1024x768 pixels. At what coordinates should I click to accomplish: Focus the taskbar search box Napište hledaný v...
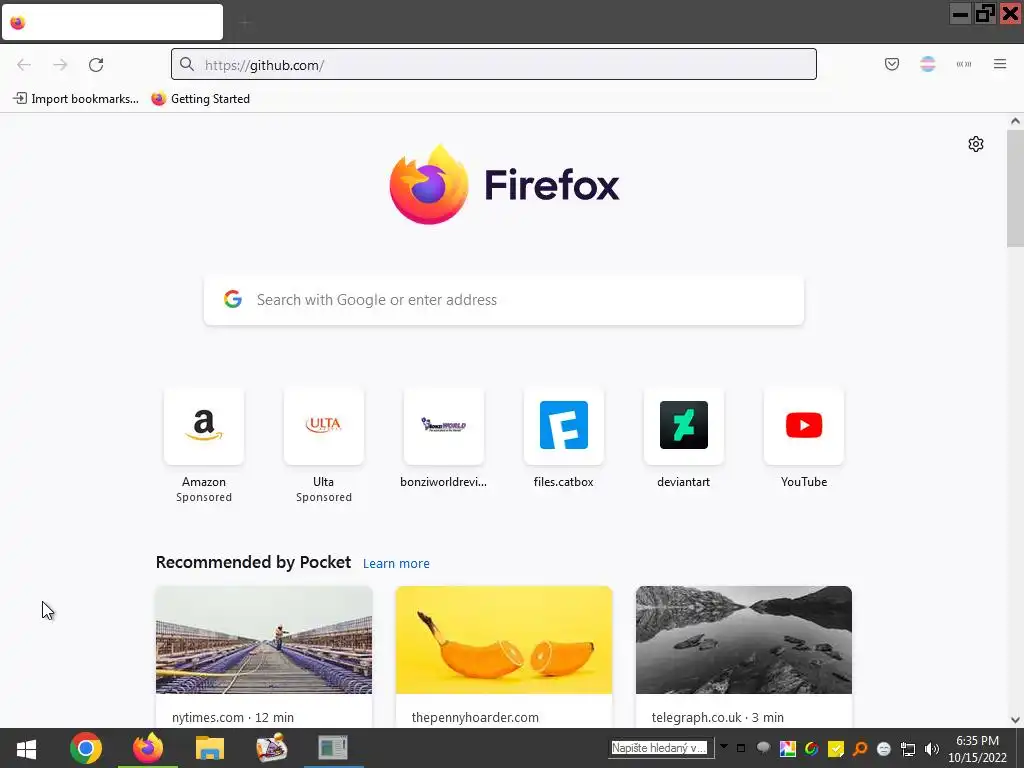[660, 748]
